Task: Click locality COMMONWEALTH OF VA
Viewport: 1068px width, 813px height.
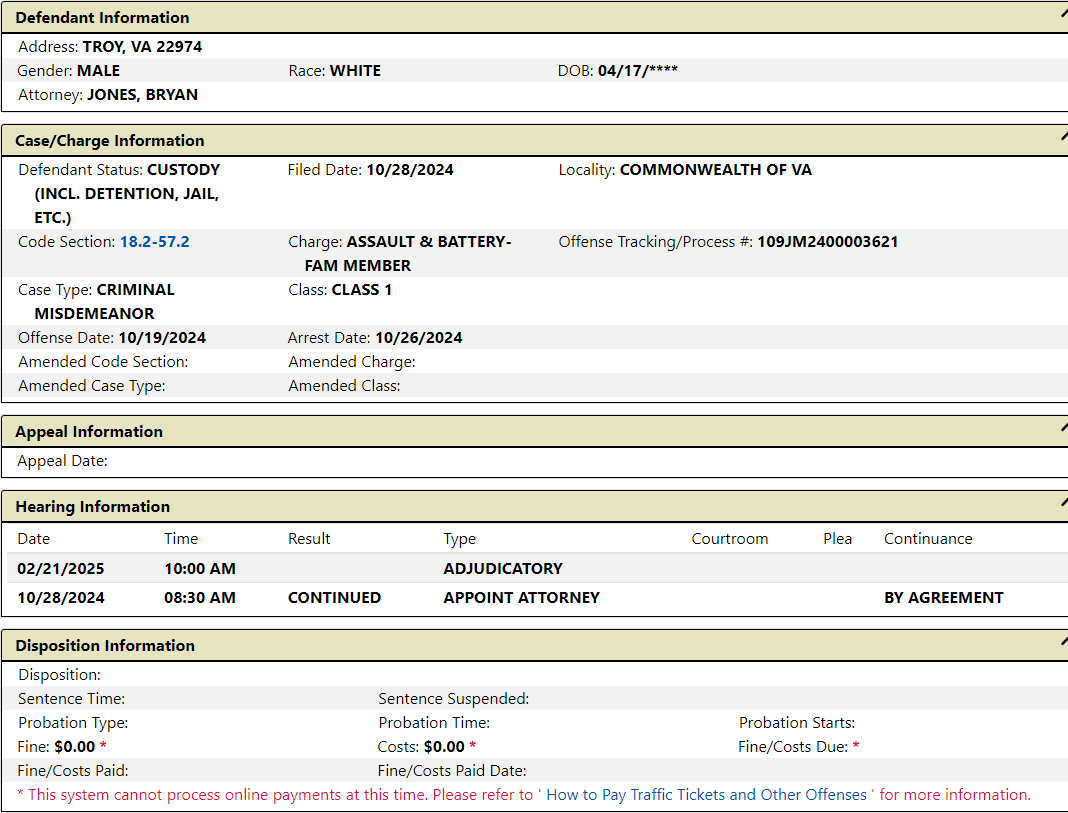Action: pyautogui.click(x=716, y=170)
